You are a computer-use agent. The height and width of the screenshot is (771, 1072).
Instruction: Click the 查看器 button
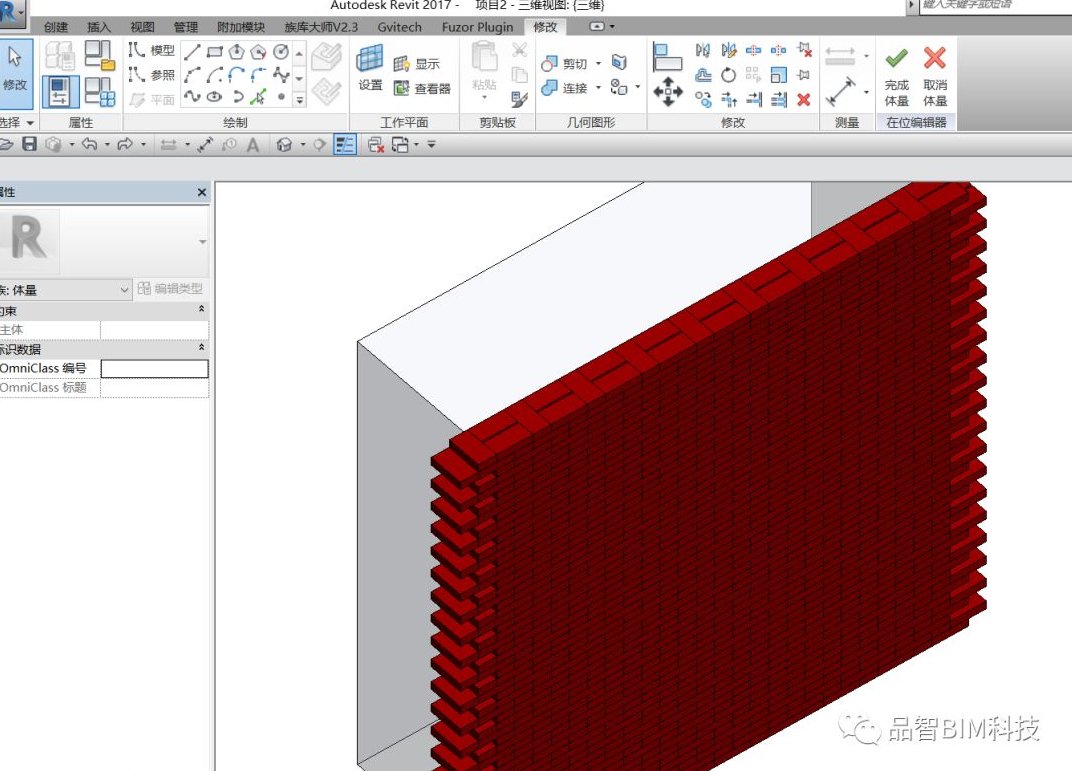click(422, 89)
